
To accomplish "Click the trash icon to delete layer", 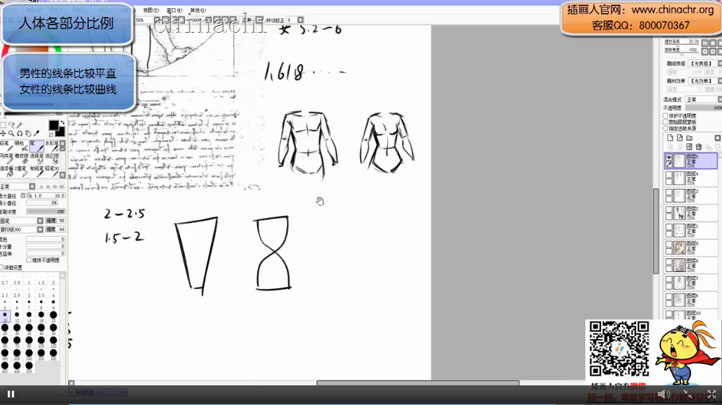I will click(699, 146).
